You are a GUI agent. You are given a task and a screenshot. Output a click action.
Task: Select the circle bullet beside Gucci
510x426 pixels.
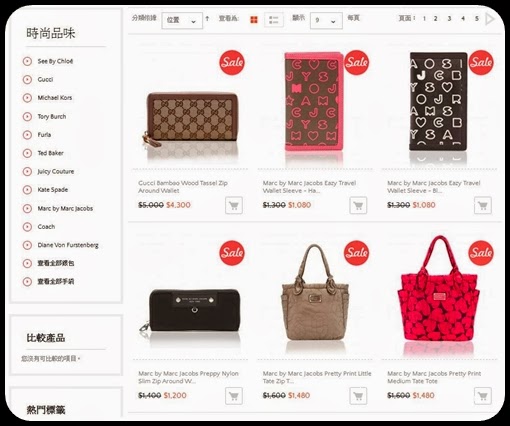click(27, 80)
